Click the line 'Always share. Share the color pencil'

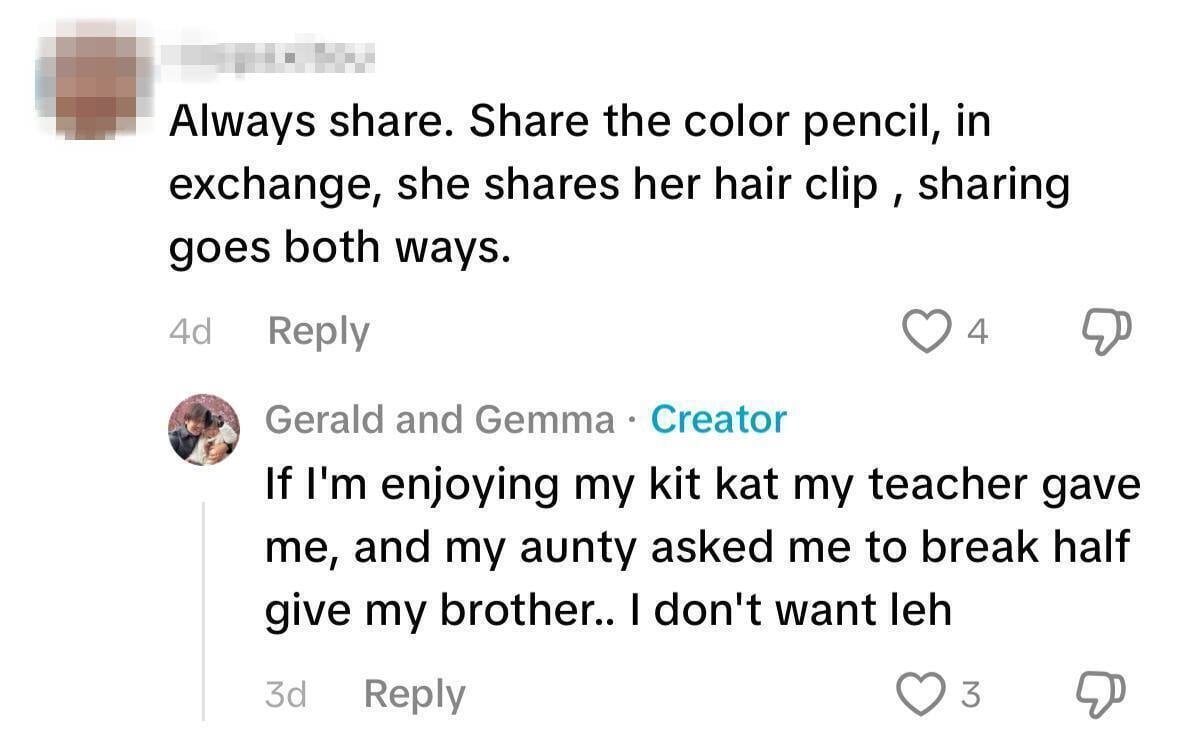[x=578, y=122]
